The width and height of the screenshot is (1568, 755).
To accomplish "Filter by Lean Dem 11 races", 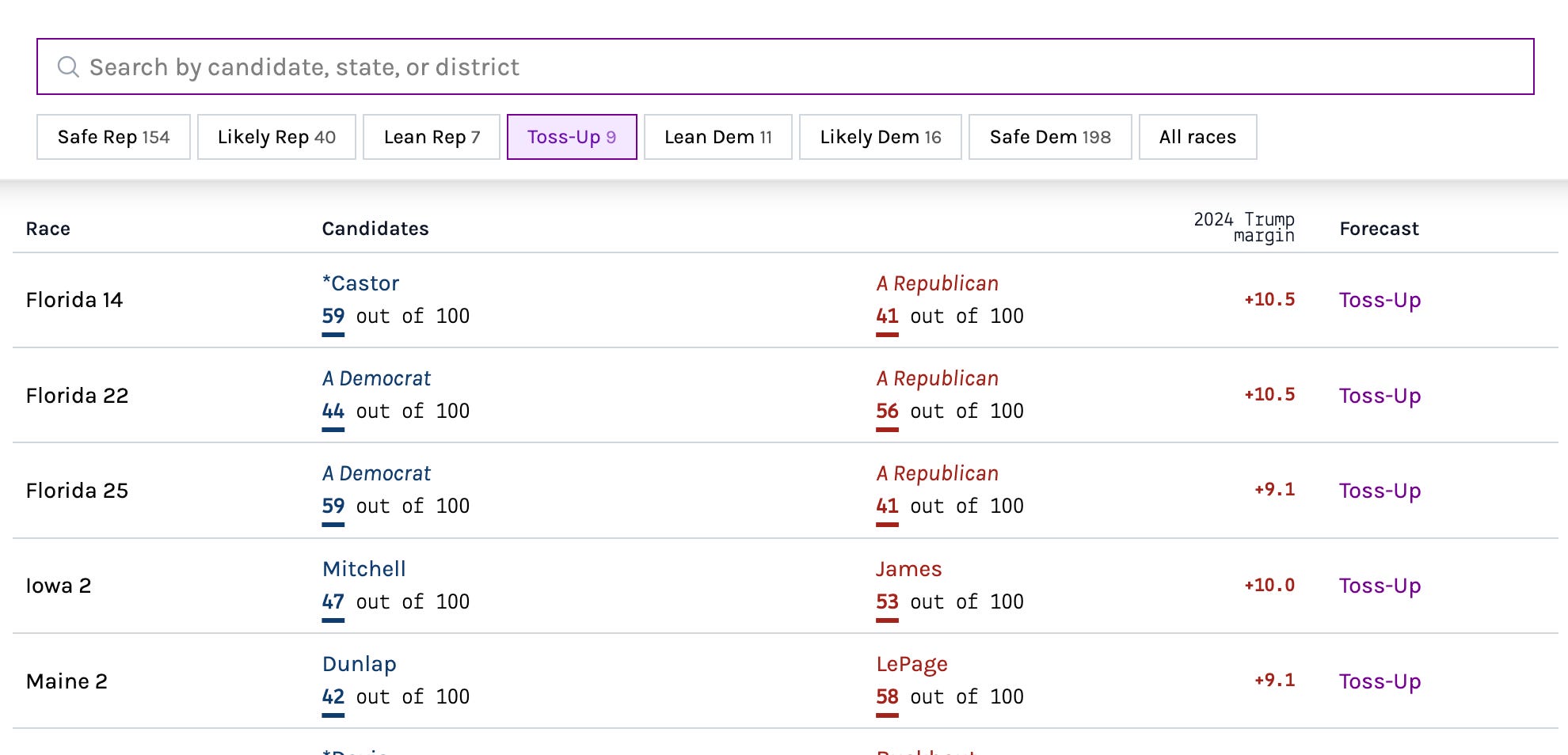I will (x=718, y=137).
